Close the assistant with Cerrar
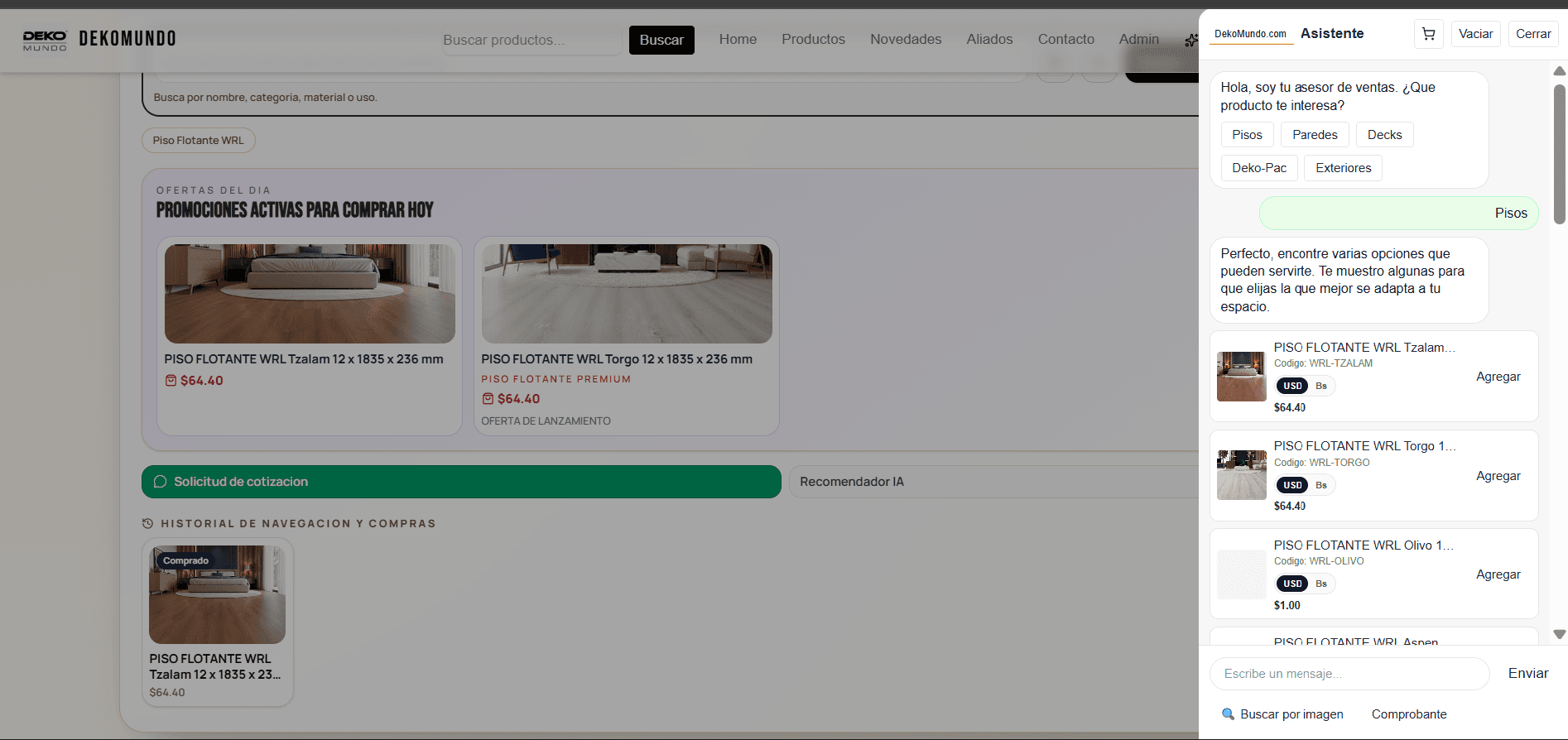The height and width of the screenshot is (740, 1568). pyautogui.click(x=1533, y=34)
